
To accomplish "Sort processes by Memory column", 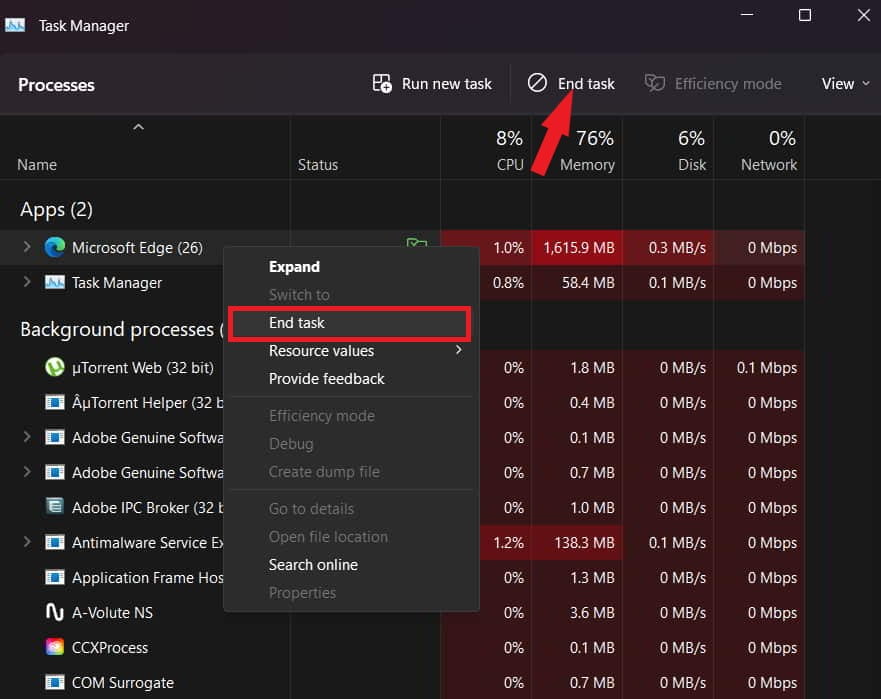I will 586,164.
